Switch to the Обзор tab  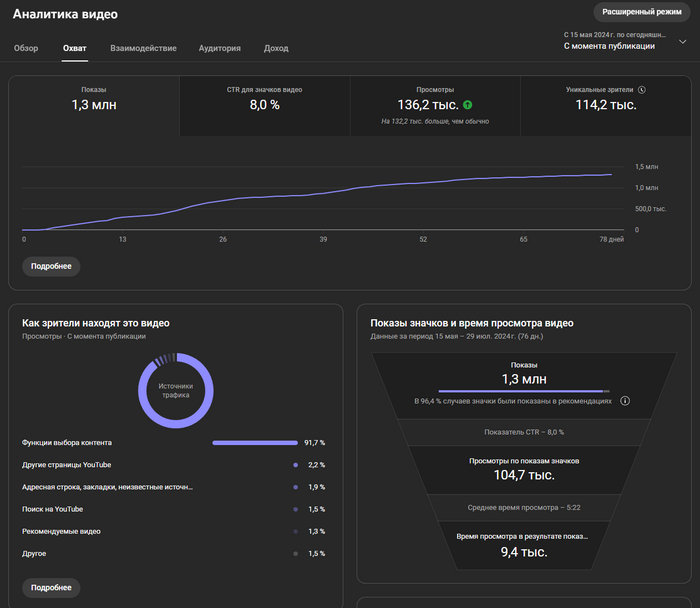tap(26, 48)
